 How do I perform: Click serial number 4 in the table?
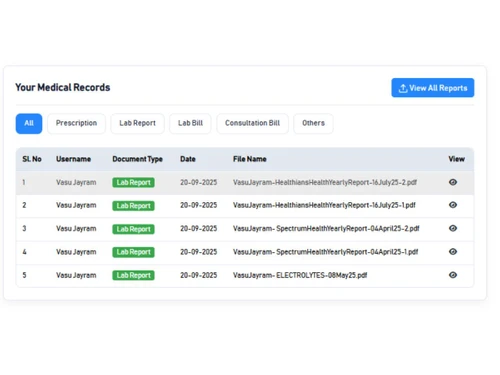coord(24,252)
